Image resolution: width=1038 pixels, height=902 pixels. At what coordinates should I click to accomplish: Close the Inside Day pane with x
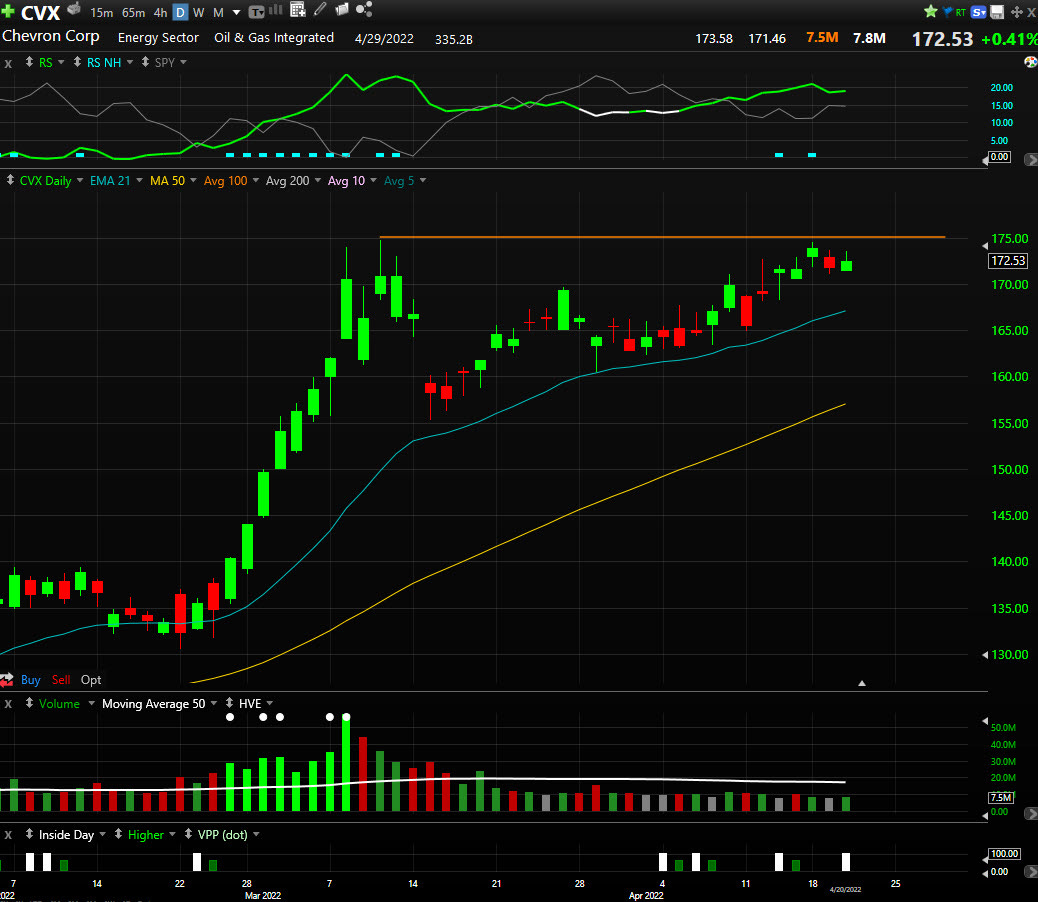click(8, 835)
